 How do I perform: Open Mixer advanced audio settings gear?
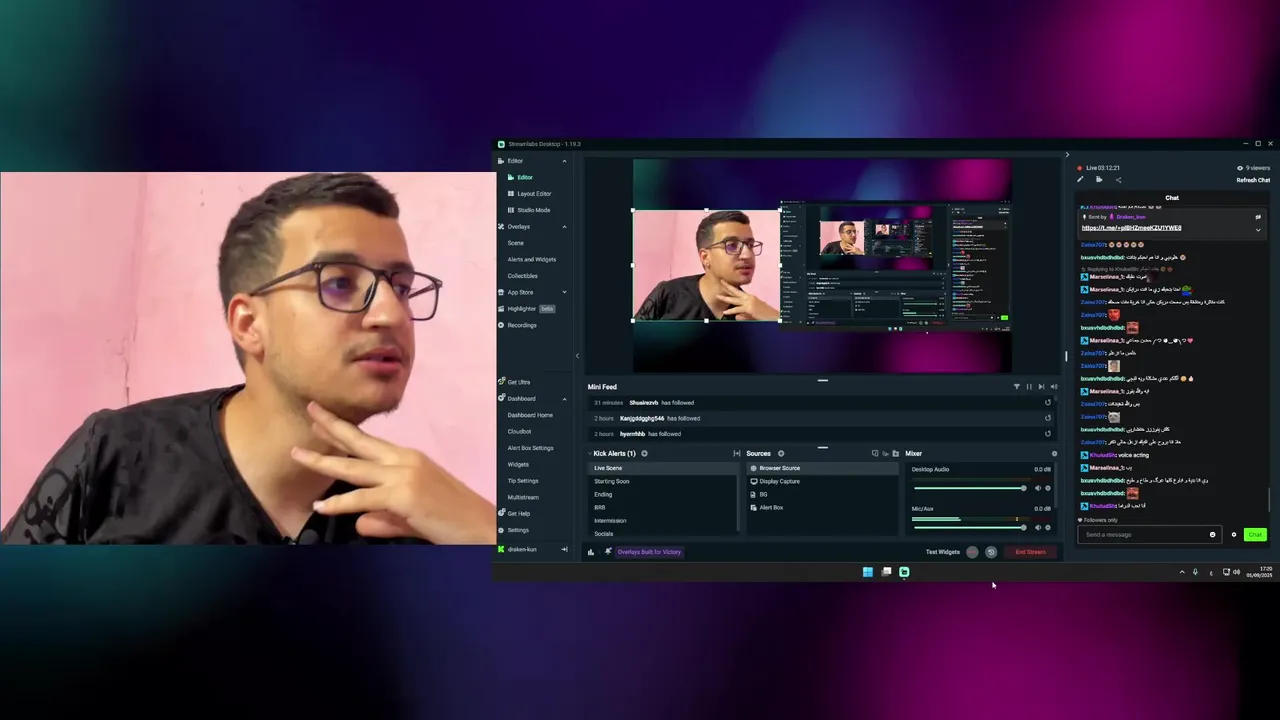point(1054,454)
